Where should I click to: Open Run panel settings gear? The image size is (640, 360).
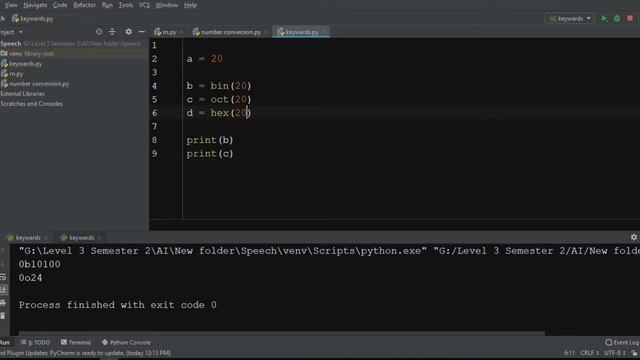(x=633, y=237)
